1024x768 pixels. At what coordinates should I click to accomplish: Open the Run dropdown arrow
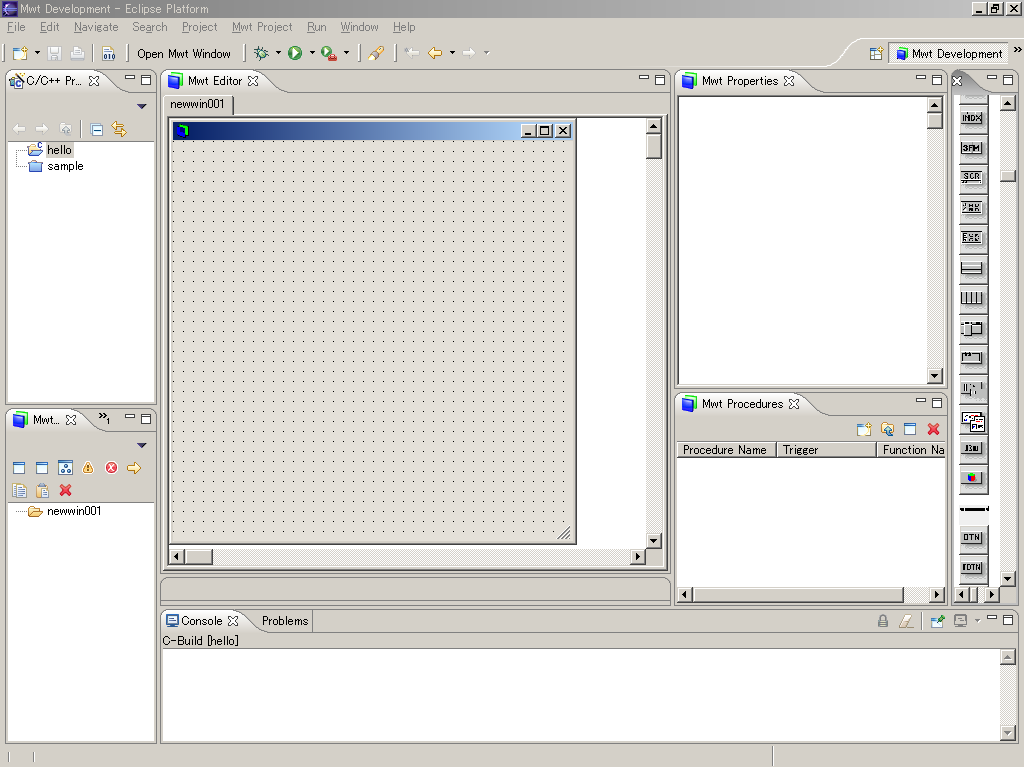pos(312,53)
